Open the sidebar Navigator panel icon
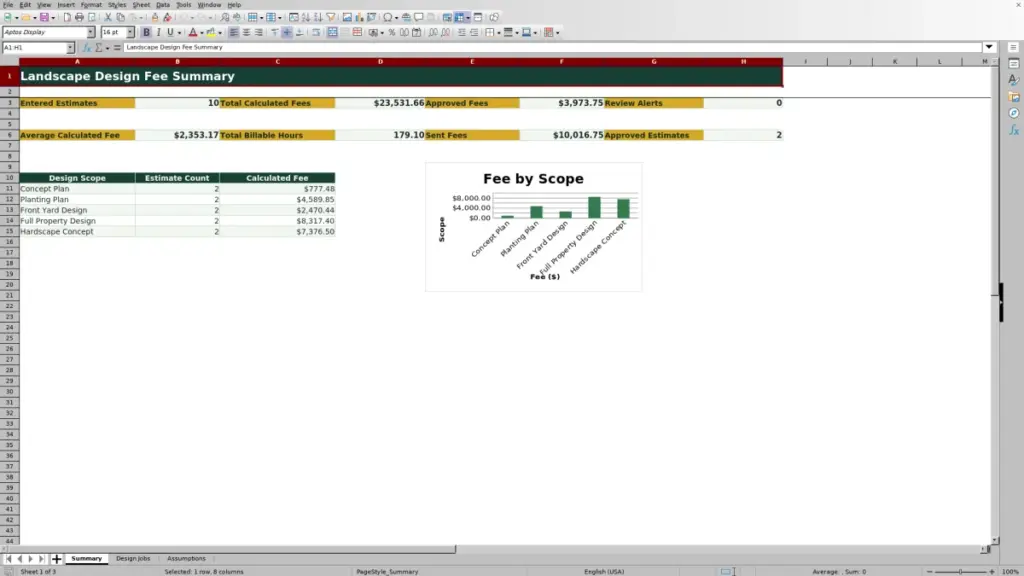 point(1014,113)
